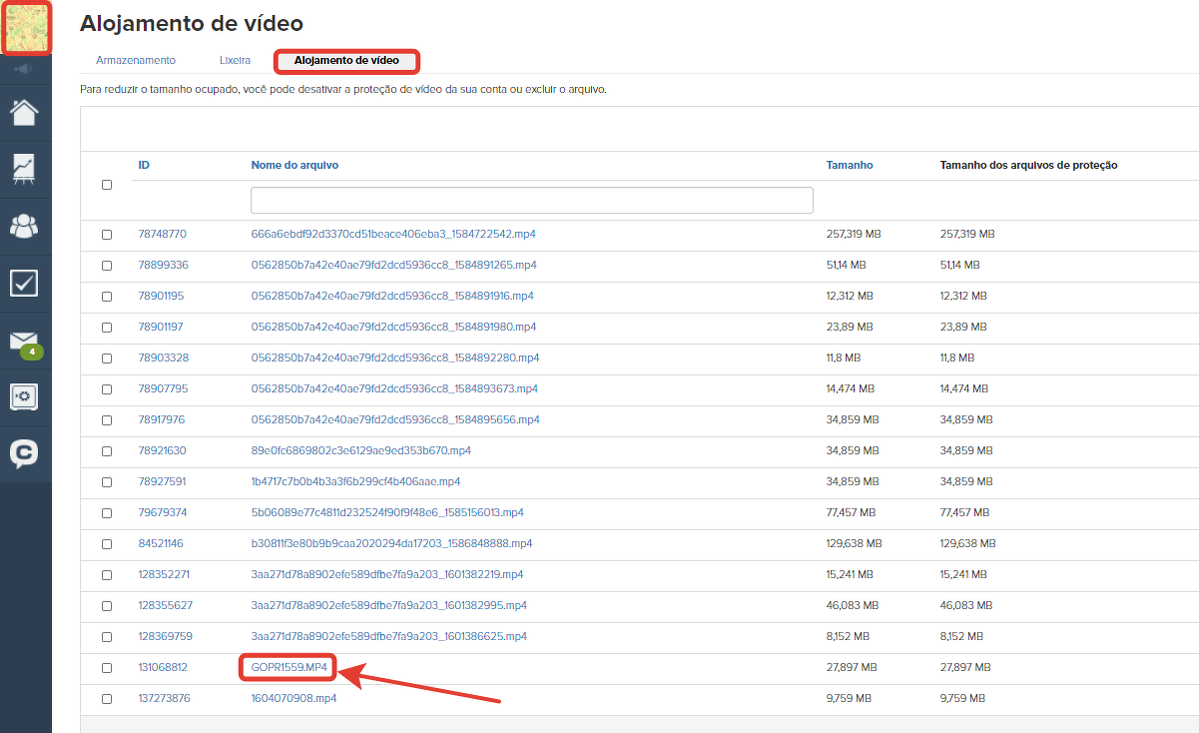Screen dimensions: 1199x733
Task: Click the account avatar in the sidebar
Action: (26, 28)
